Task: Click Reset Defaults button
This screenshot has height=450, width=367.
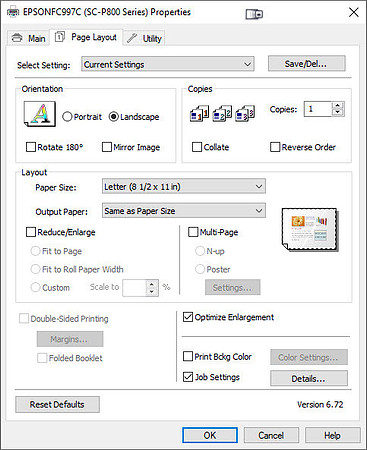Action: [x=57, y=404]
